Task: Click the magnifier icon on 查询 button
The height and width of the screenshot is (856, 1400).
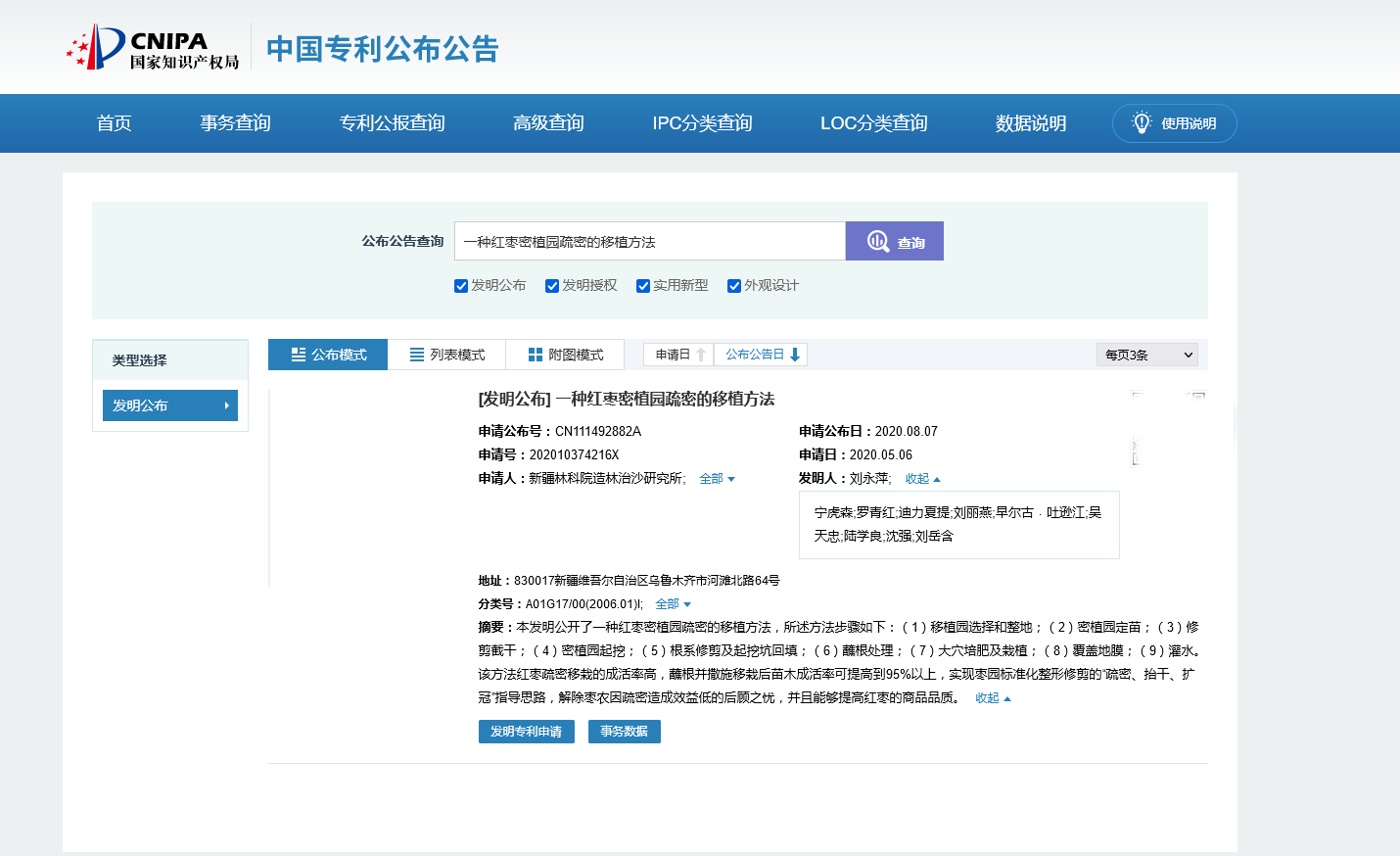Action: tap(878, 241)
